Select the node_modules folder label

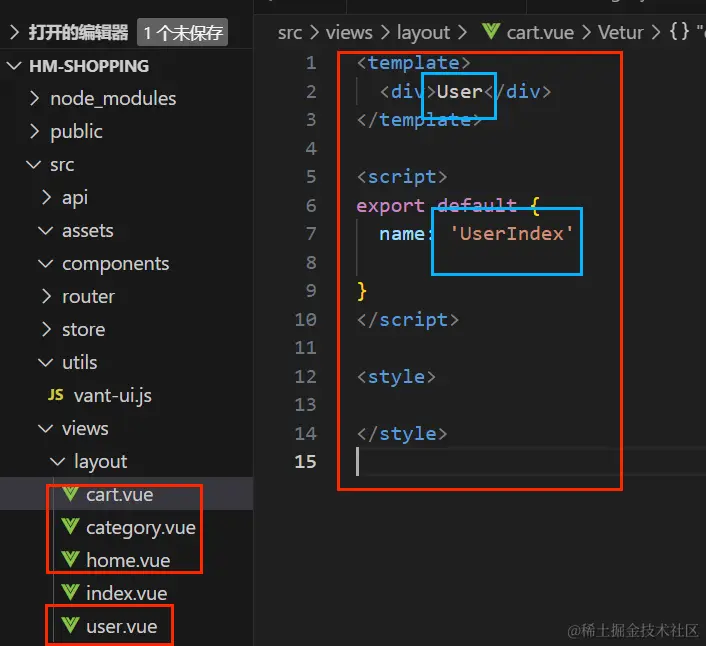click(x=113, y=99)
